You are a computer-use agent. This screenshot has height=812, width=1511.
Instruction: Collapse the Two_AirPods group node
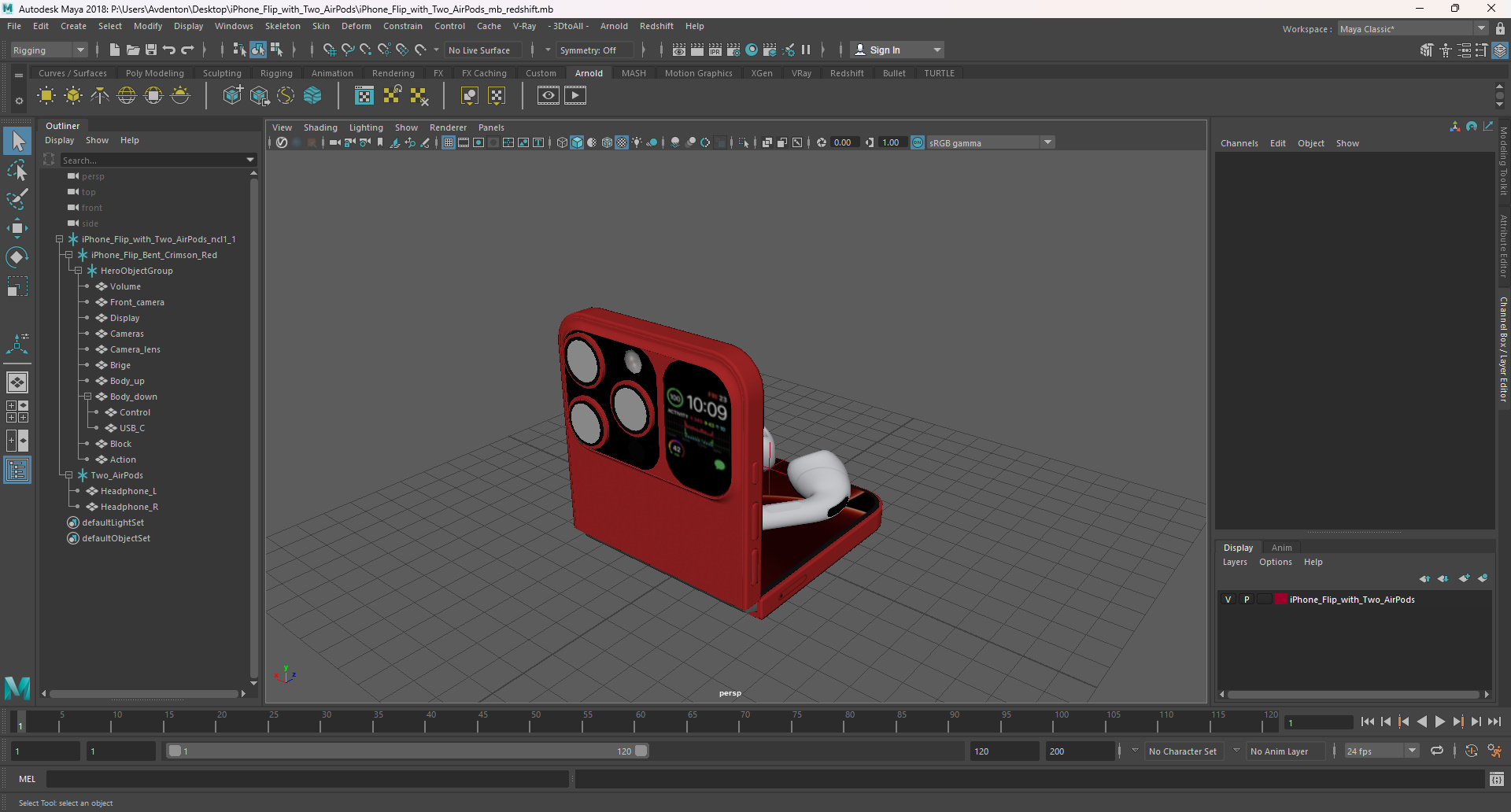[x=68, y=475]
